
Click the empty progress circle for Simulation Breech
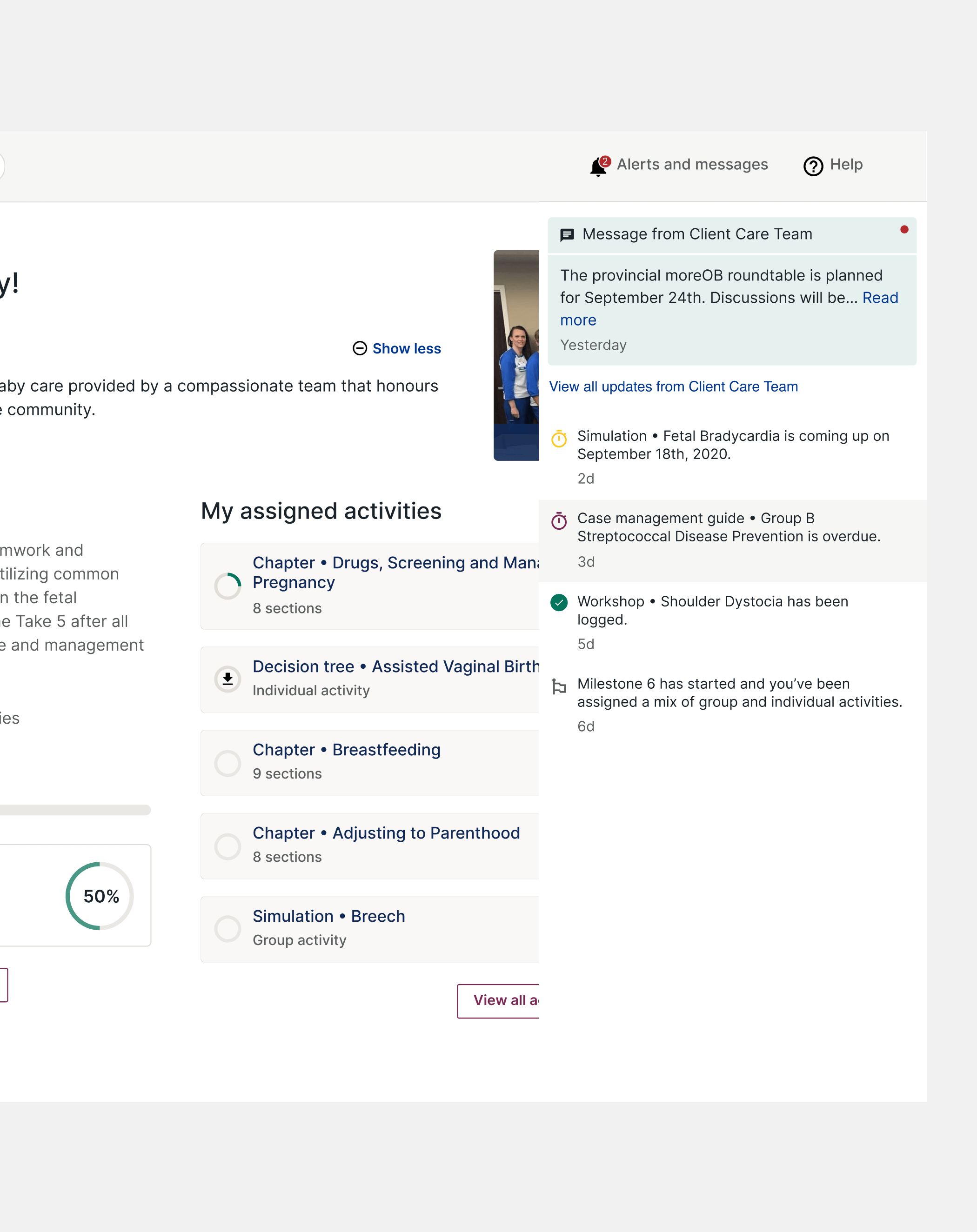tap(228, 929)
